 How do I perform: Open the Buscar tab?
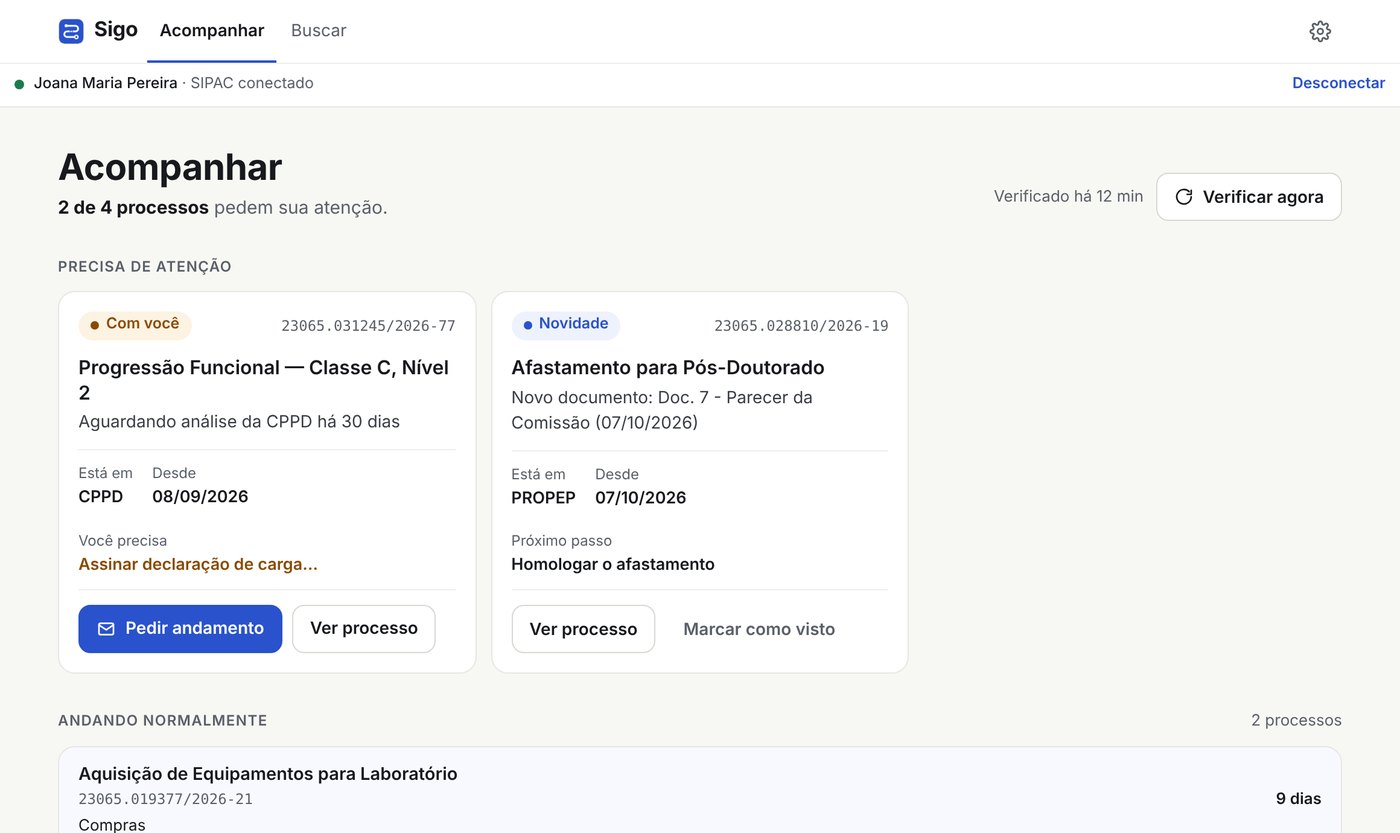coord(319,31)
